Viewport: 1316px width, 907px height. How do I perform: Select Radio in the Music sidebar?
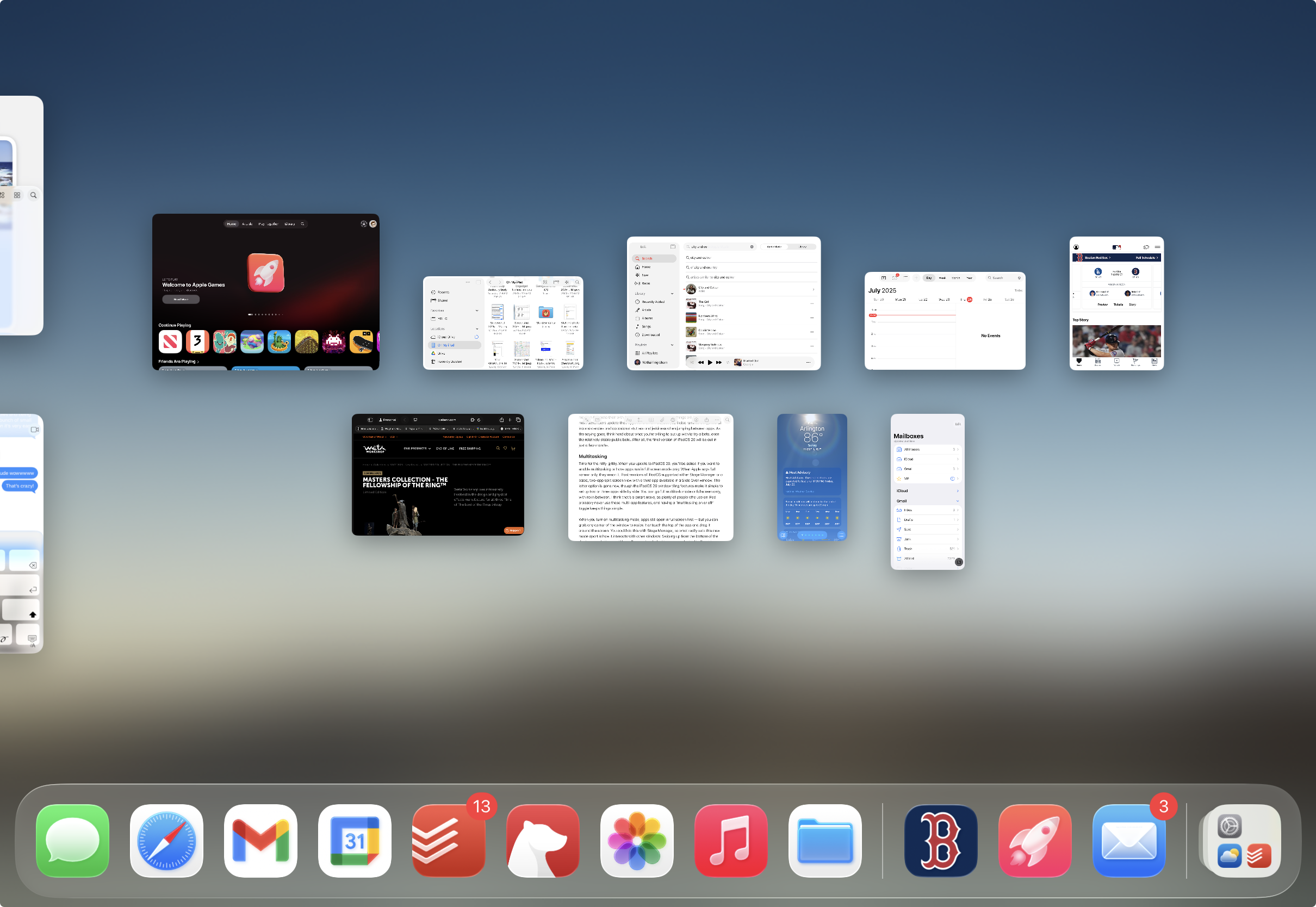click(646, 284)
